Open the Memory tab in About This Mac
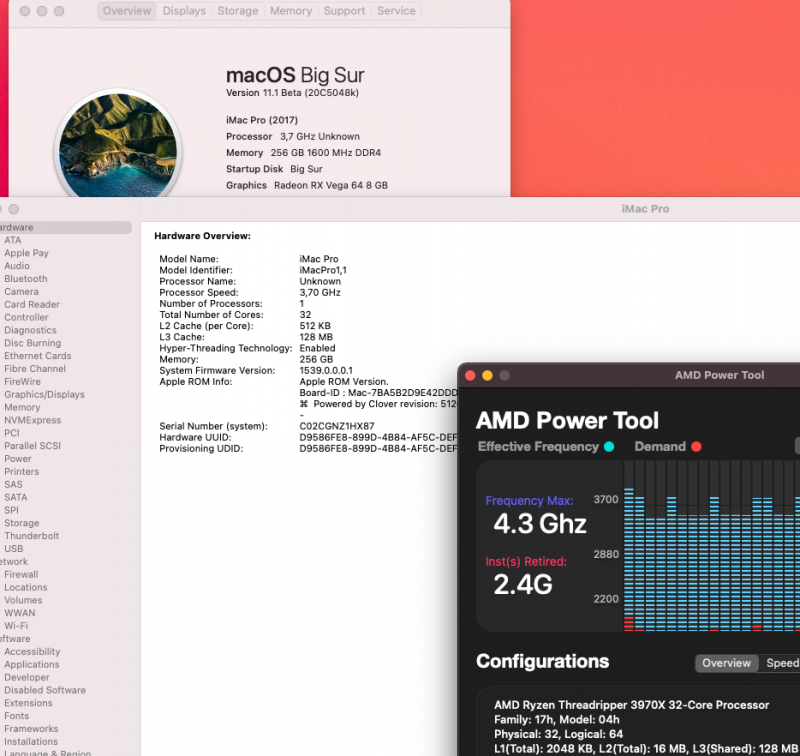800x756 pixels. pyautogui.click(x=291, y=11)
